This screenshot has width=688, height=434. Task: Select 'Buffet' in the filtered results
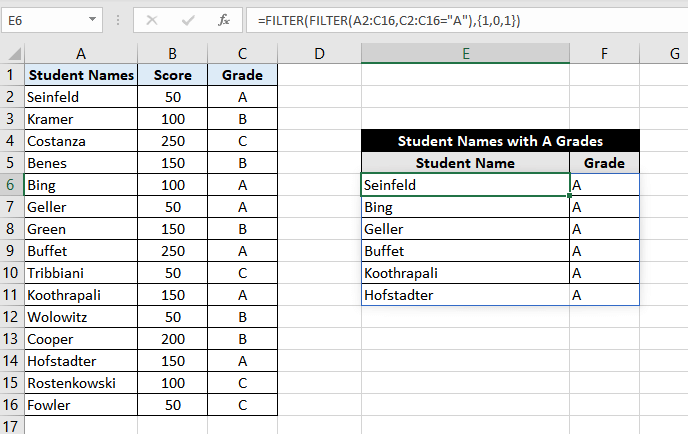[x=466, y=251]
